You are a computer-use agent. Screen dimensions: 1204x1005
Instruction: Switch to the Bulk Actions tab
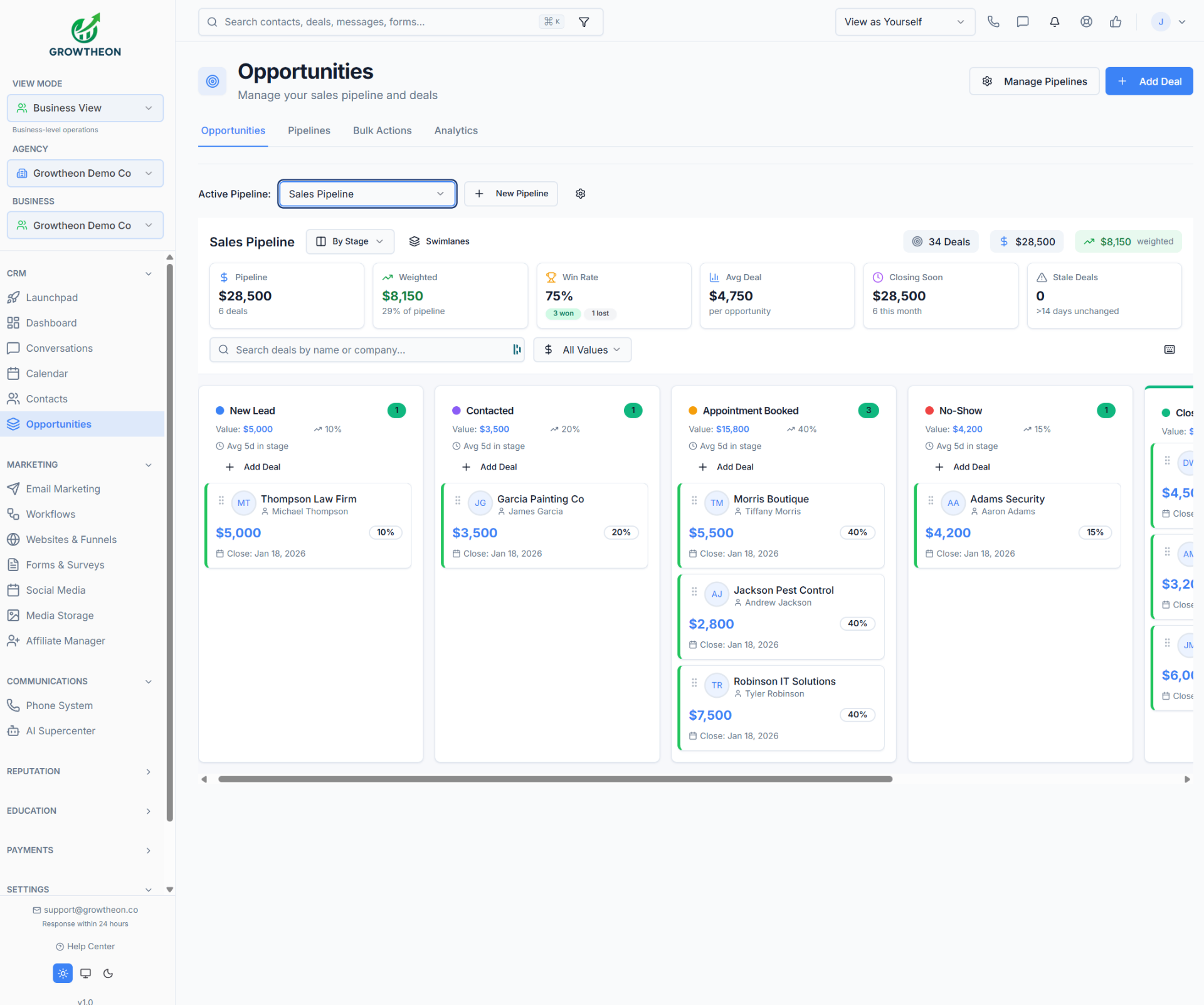click(x=383, y=130)
